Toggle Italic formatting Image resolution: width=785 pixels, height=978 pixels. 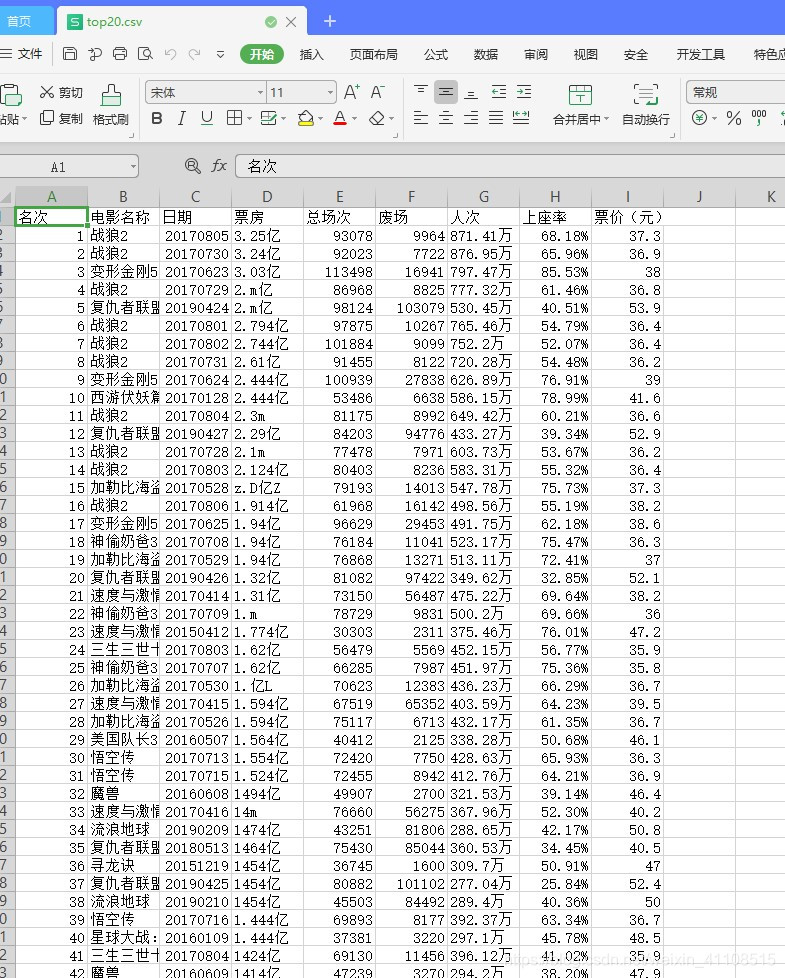(x=181, y=118)
